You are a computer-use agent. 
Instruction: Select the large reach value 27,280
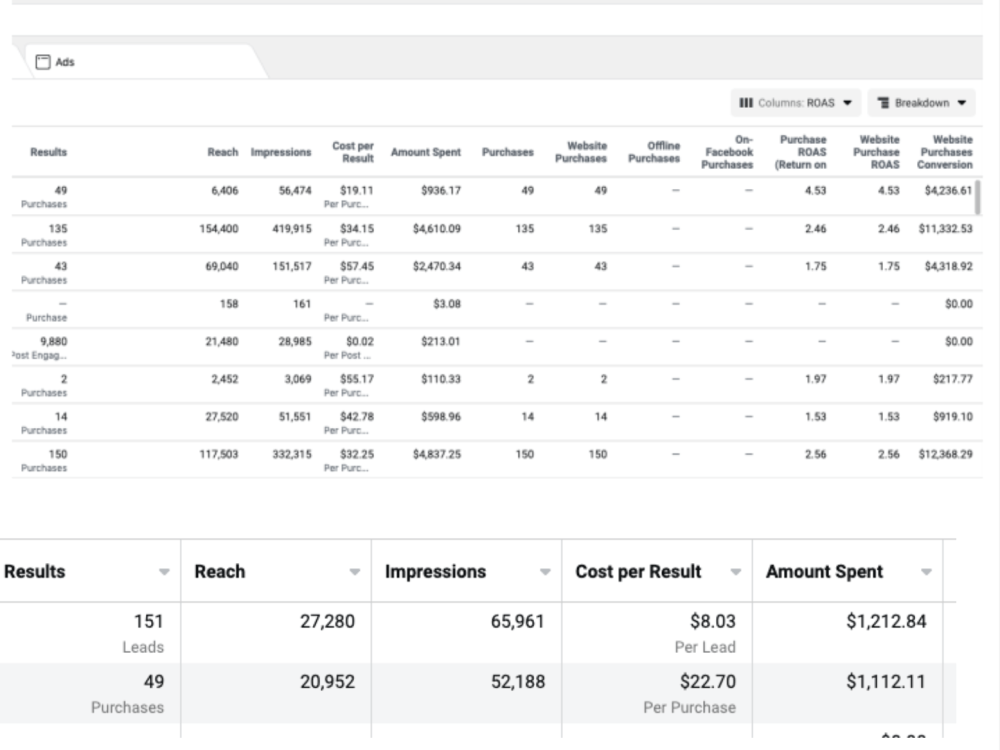coord(327,621)
